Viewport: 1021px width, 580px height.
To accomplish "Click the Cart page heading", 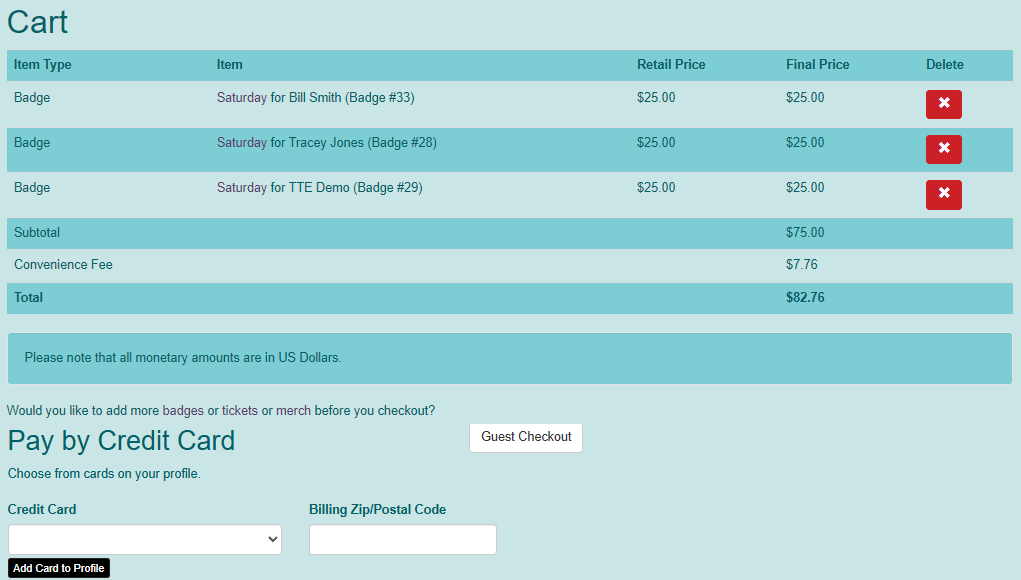I will tap(37, 22).
